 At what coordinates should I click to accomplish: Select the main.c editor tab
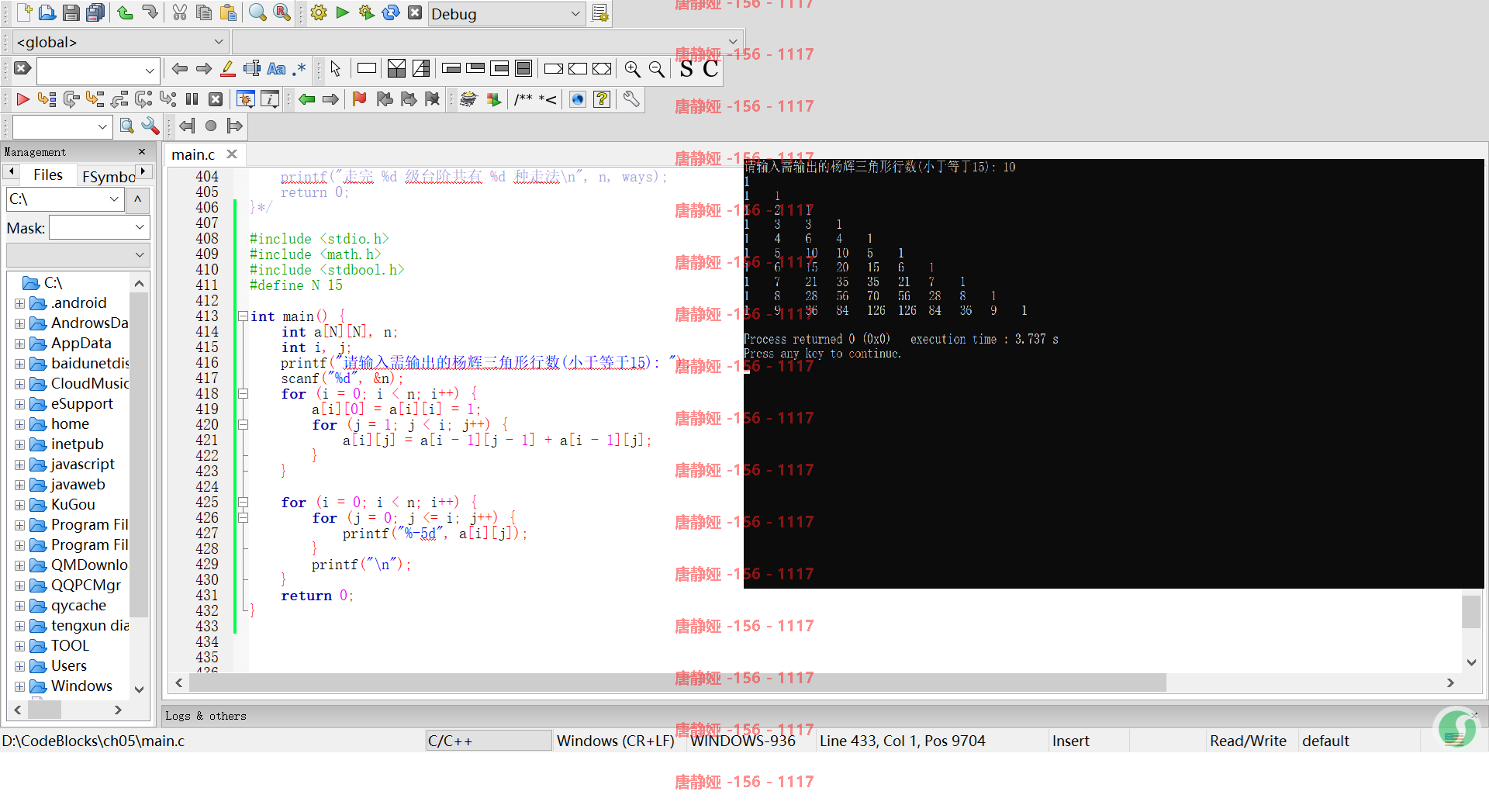point(193,154)
